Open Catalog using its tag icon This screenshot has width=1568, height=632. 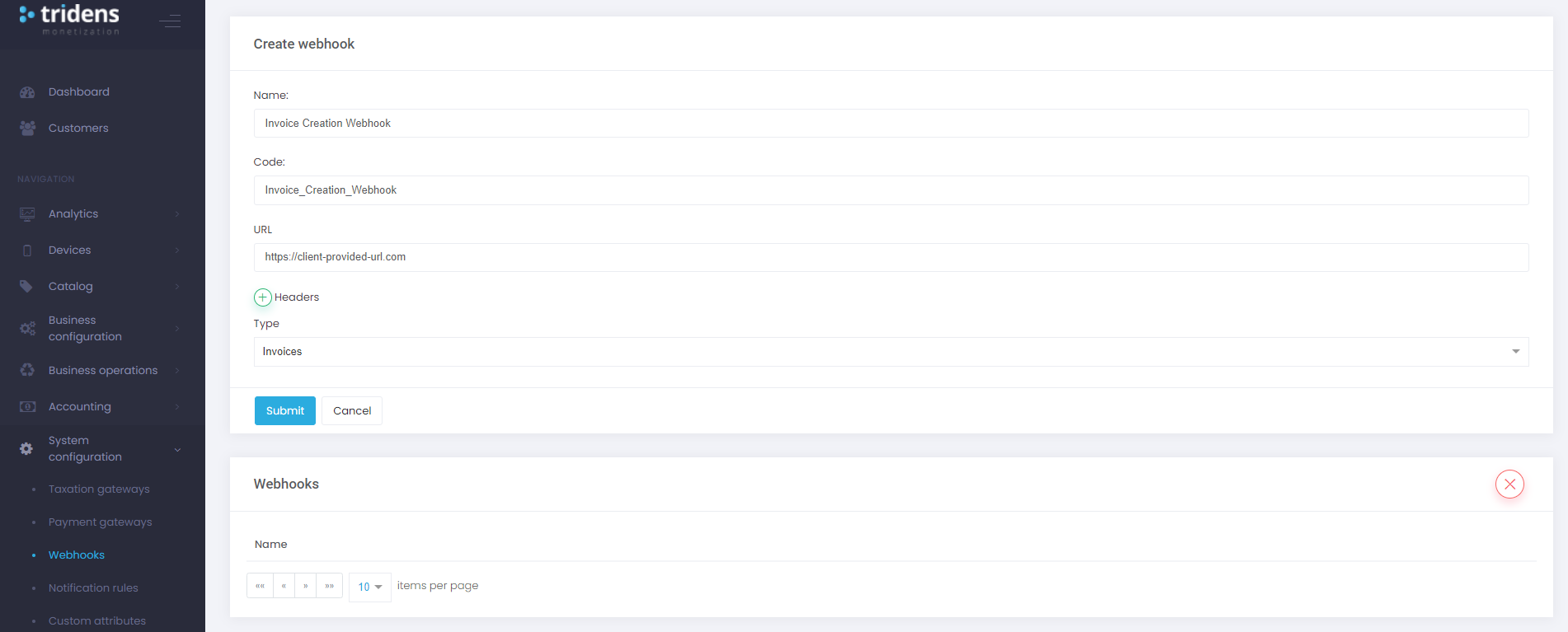[27, 286]
